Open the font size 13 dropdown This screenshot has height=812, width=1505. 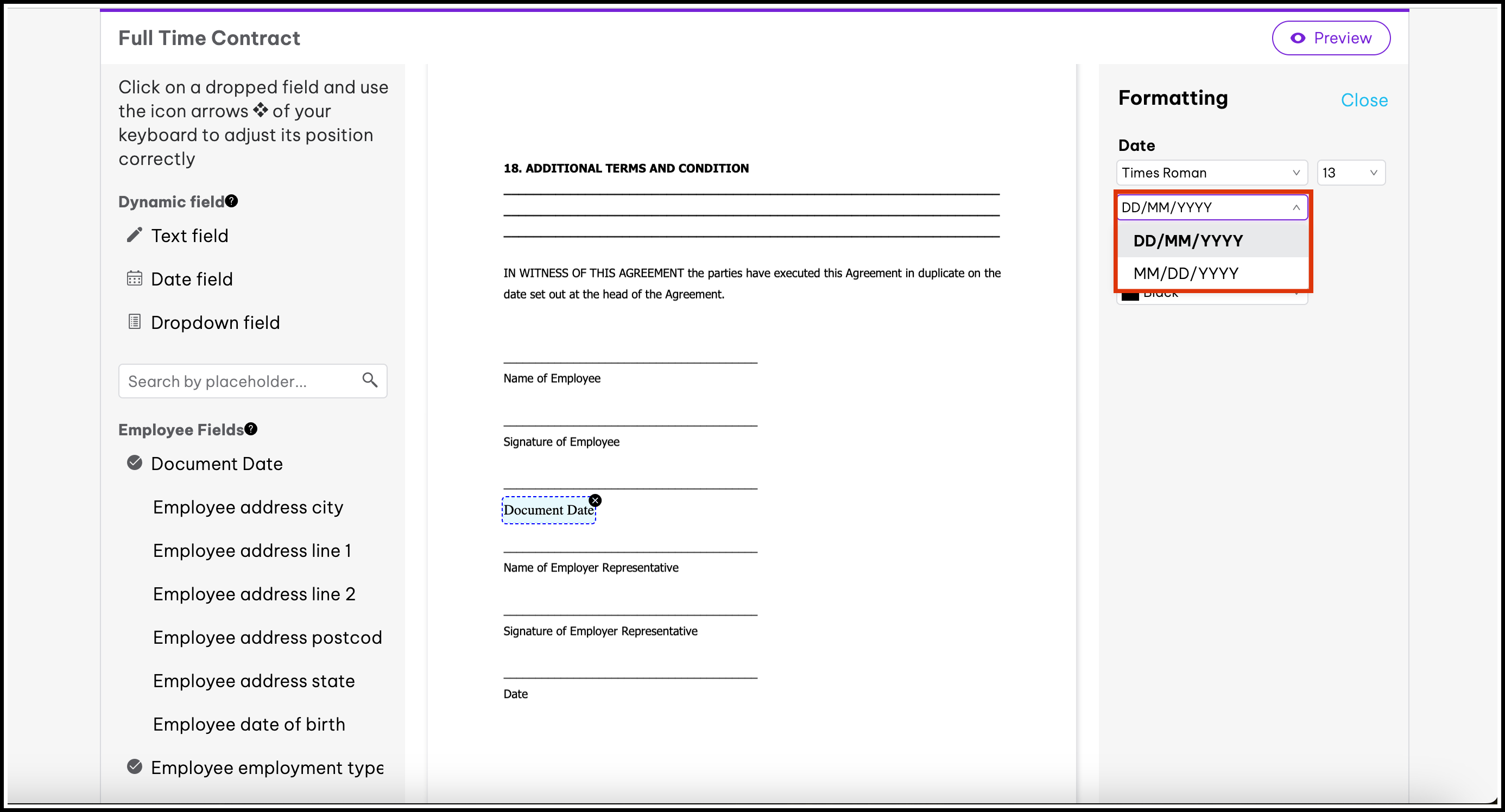pyautogui.click(x=1350, y=173)
